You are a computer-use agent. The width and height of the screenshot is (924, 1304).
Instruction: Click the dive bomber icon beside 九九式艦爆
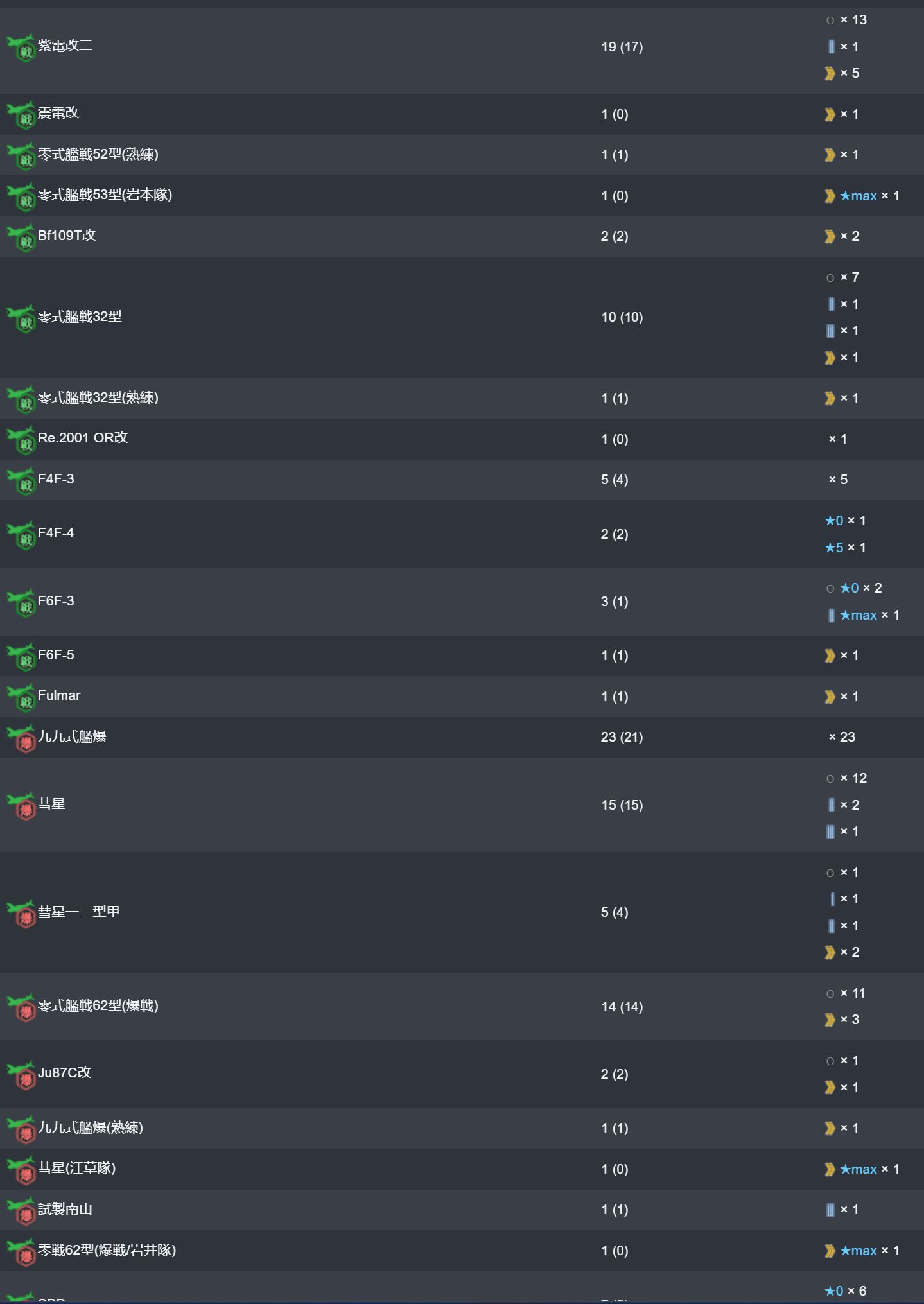point(21,738)
